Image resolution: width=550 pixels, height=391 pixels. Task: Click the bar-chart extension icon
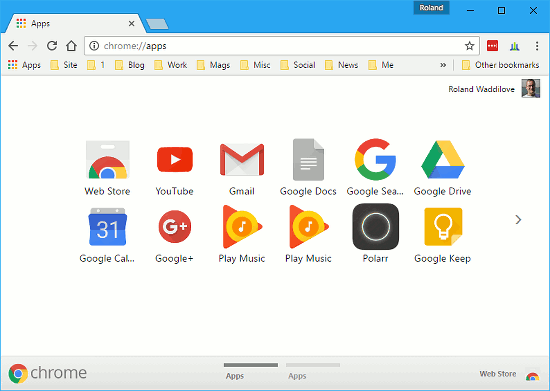(x=515, y=46)
